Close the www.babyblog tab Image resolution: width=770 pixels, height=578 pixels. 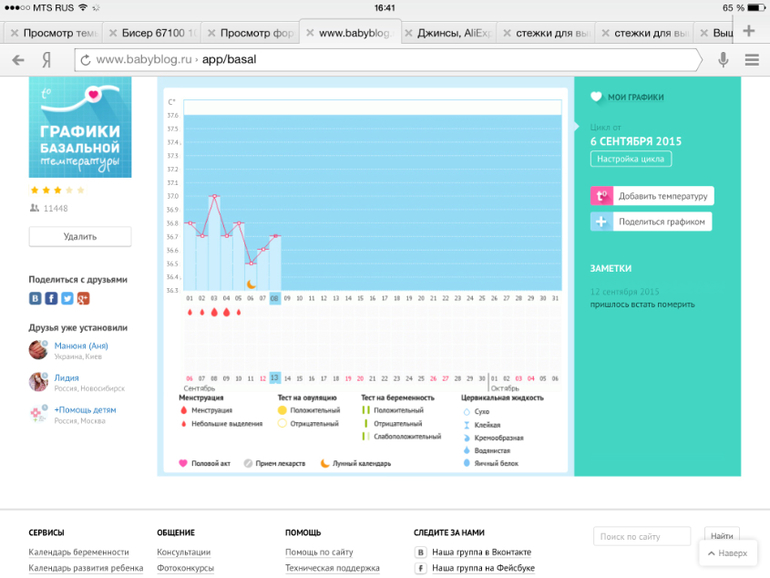tap(308, 33)
